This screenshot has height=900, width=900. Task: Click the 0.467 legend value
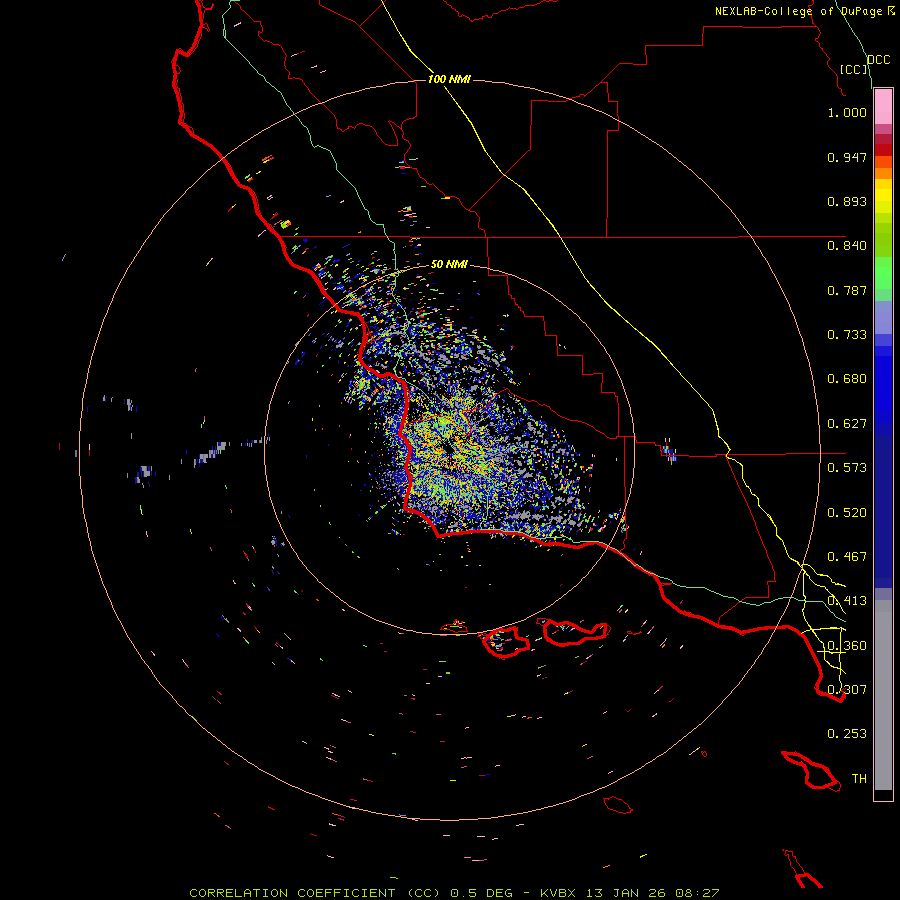click(847, 557)
